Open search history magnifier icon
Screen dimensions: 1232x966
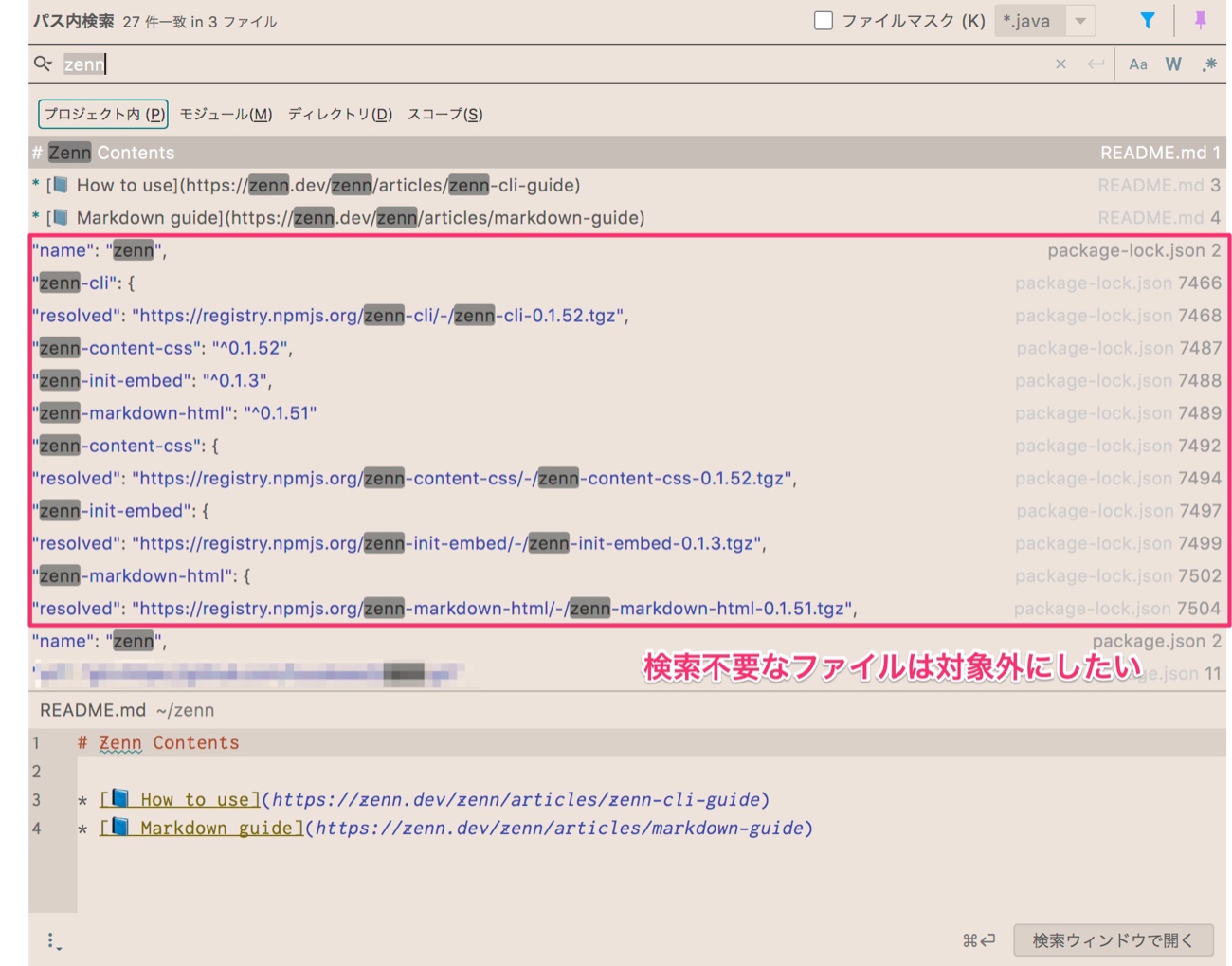coord(44,64)
